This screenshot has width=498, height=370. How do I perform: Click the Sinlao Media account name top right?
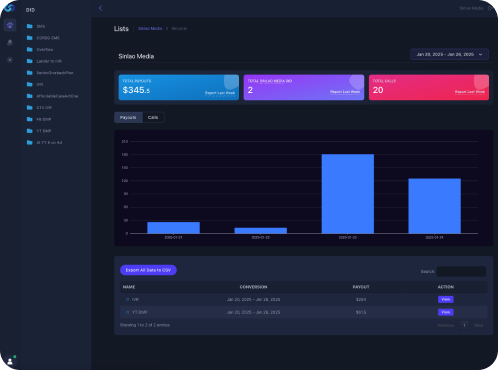[x=471, y=8]
